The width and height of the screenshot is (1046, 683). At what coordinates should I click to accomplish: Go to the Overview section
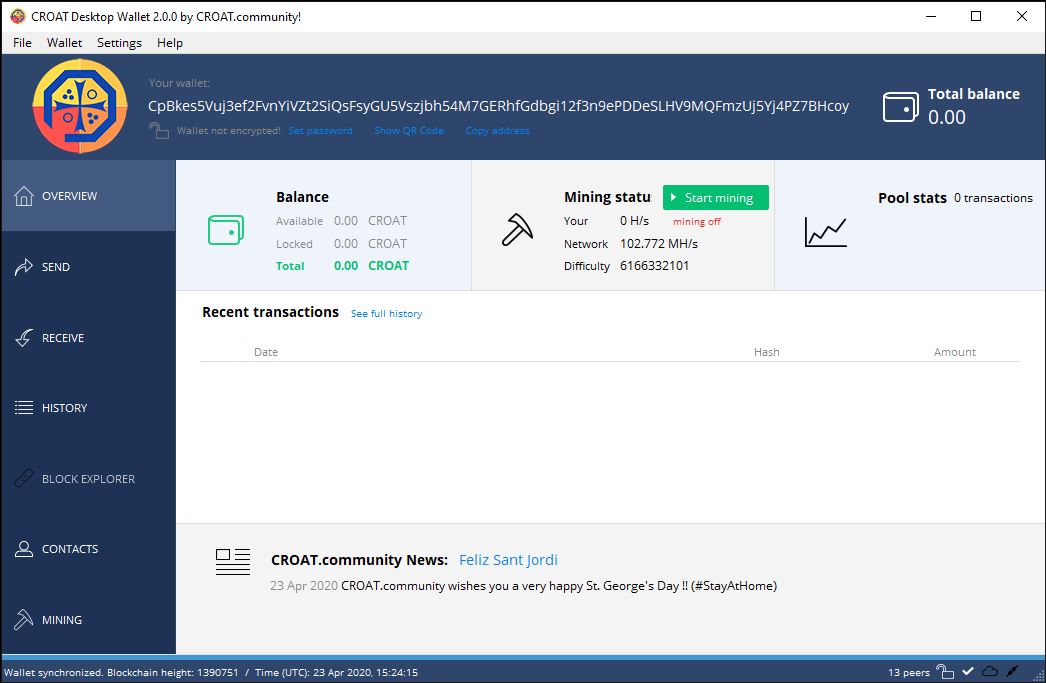[x=88, y=195]
